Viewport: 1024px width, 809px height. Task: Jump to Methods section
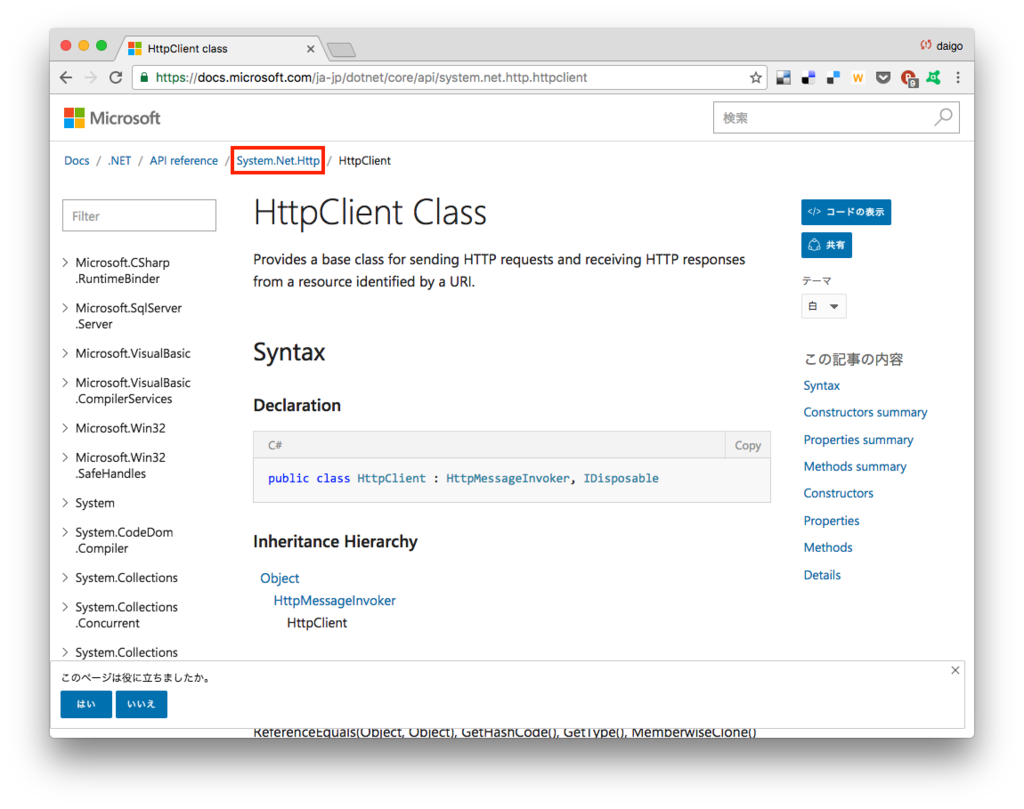coord(828,548)
